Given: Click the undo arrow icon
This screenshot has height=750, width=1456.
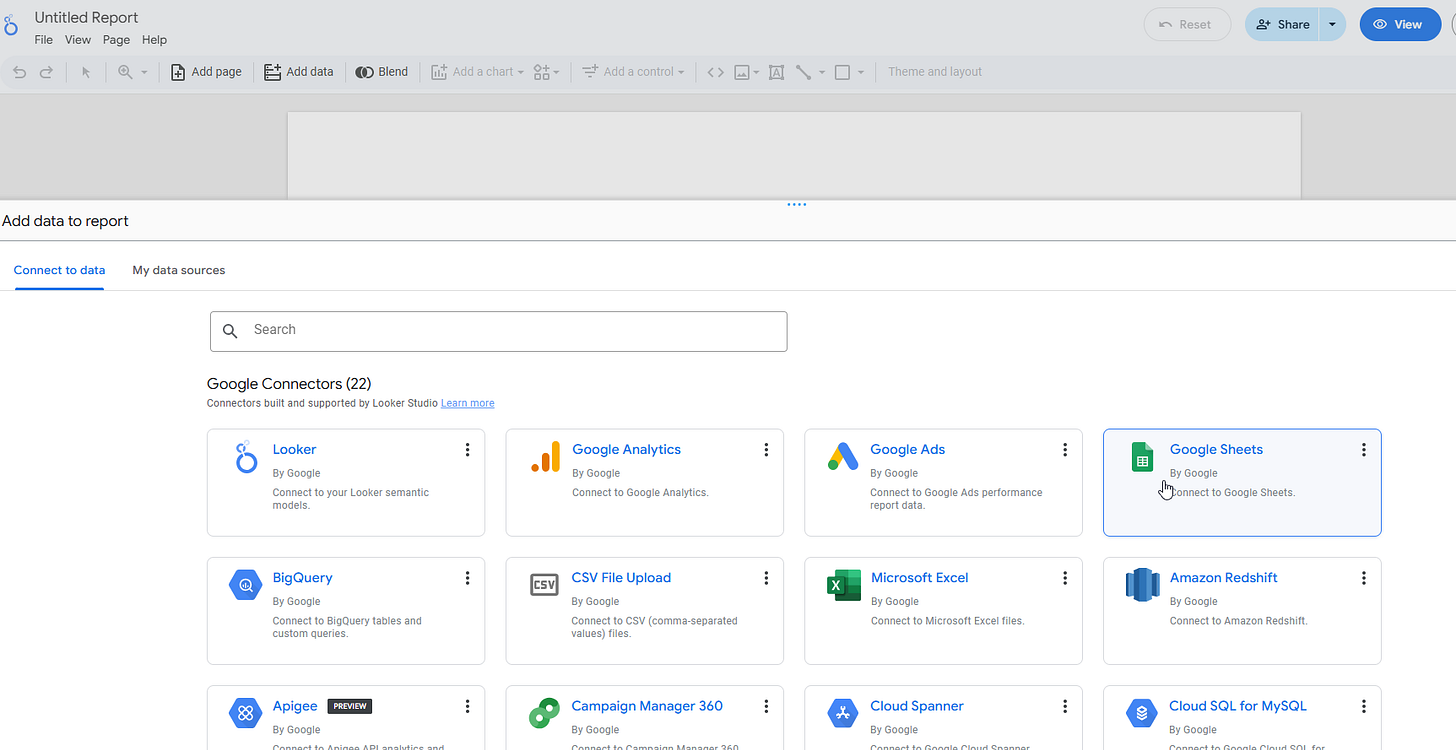Looking at the screenshot, I should tap(19, 72).
